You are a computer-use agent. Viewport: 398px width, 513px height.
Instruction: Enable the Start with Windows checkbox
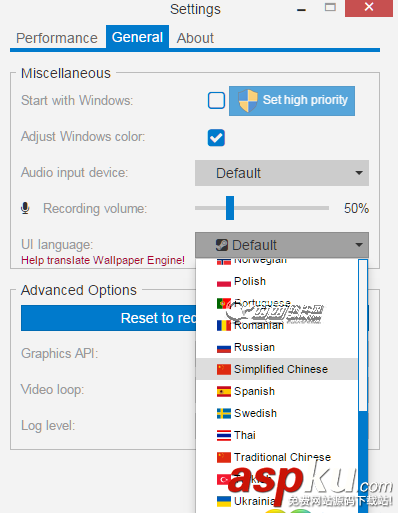[x=216, y=101]
